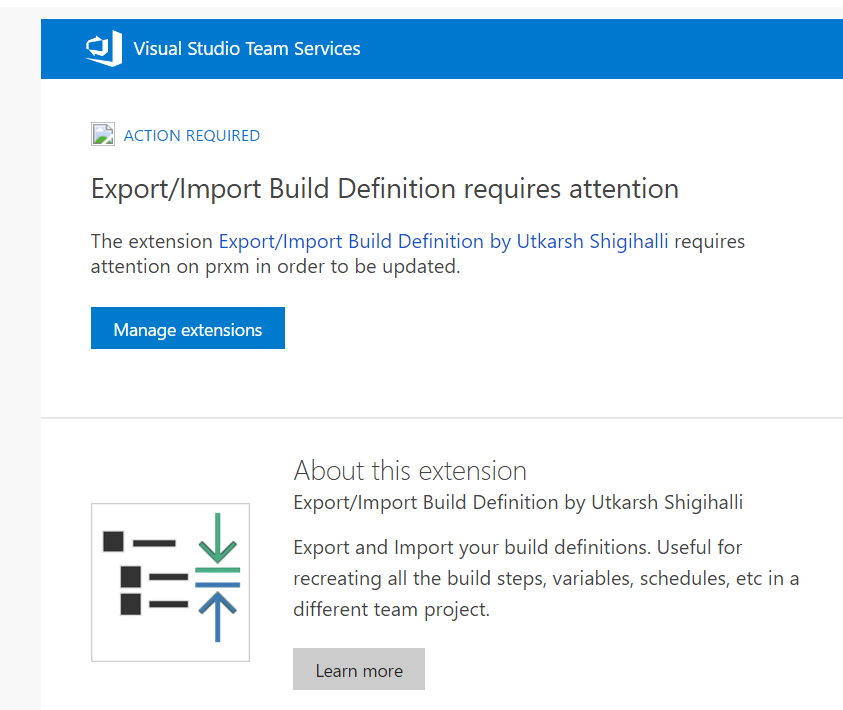
Task: Click the About this extension heading
Action: tap(410, 471)
